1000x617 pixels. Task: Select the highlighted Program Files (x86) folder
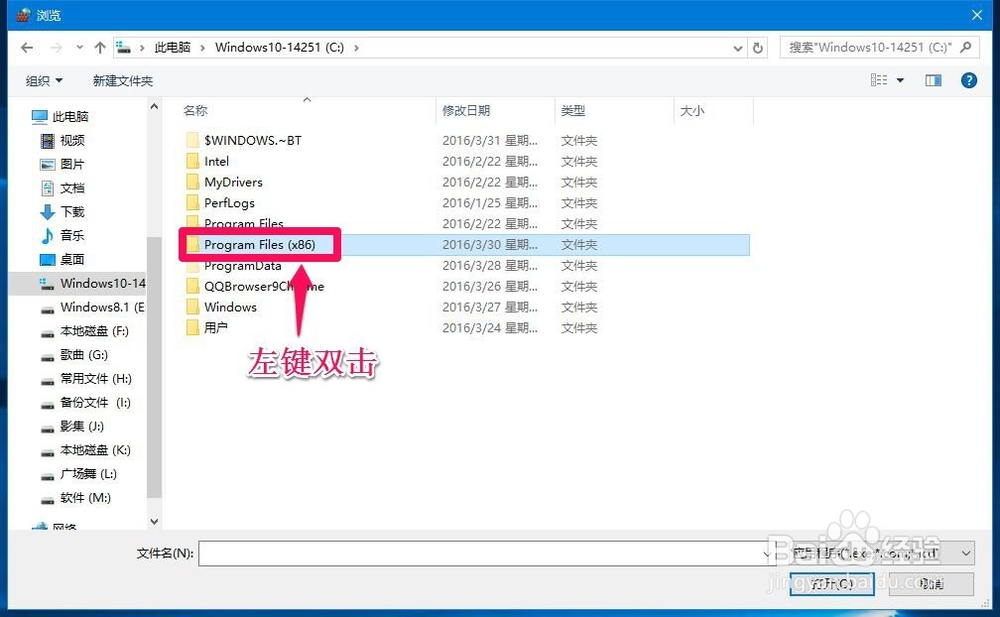[x=258, y=244]
